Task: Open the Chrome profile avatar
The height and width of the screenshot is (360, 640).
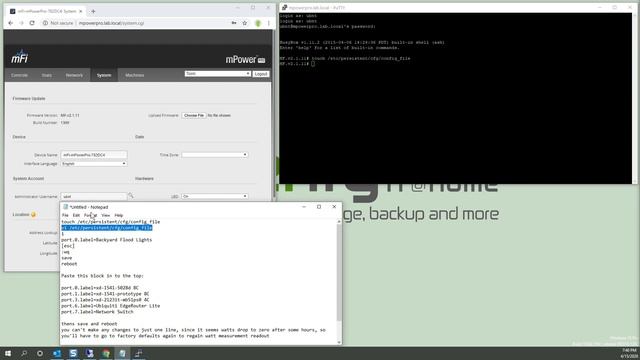Action: click(x=258, y=23)
